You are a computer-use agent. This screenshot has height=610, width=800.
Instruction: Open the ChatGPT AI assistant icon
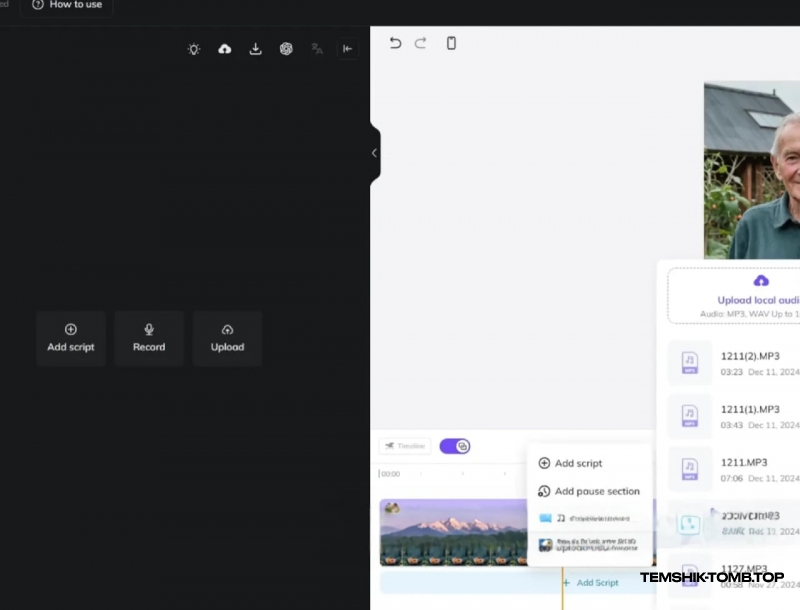click(286, 49)
